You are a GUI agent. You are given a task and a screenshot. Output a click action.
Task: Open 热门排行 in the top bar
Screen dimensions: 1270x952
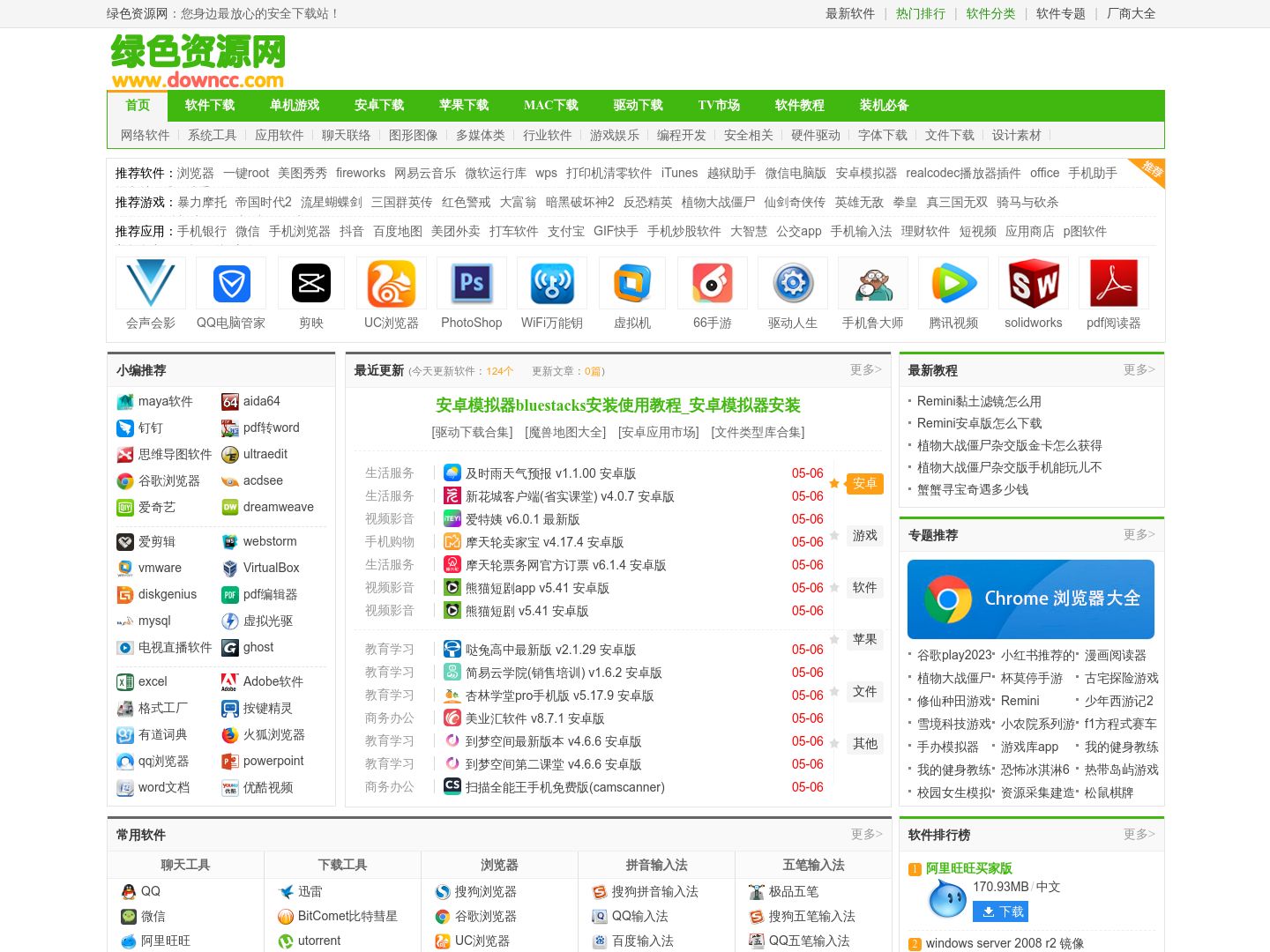921,13
